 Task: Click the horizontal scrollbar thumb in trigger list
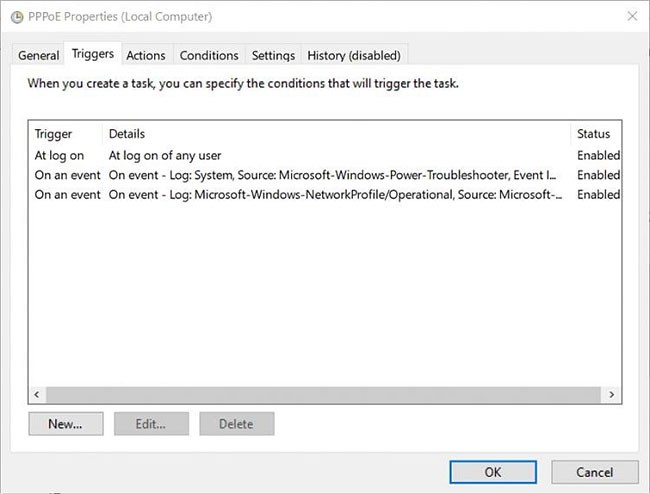coord(300,394)
